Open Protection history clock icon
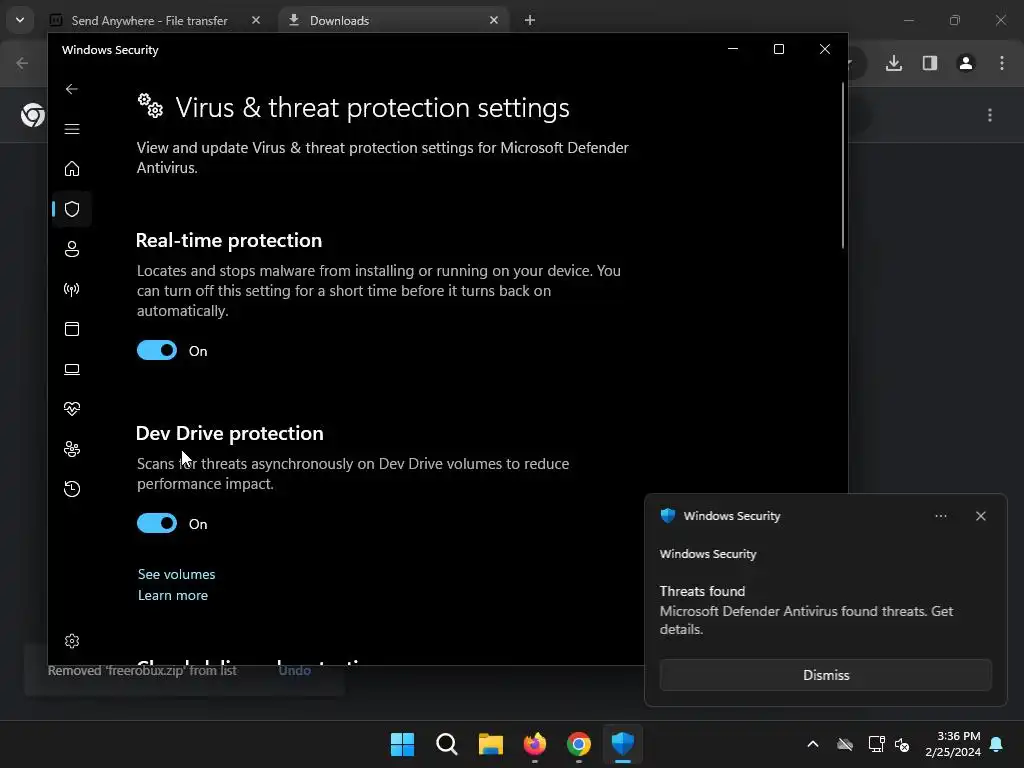The image size is (1024, 768). coord(72,488)
